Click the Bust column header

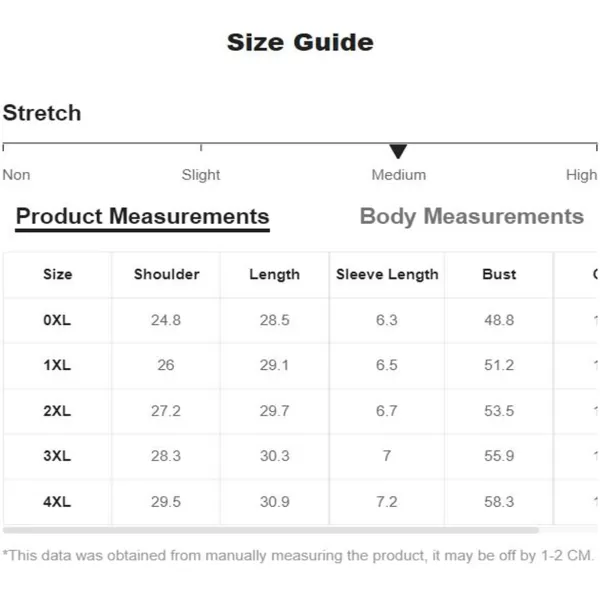pyautogui.click(x=499, y=274)
